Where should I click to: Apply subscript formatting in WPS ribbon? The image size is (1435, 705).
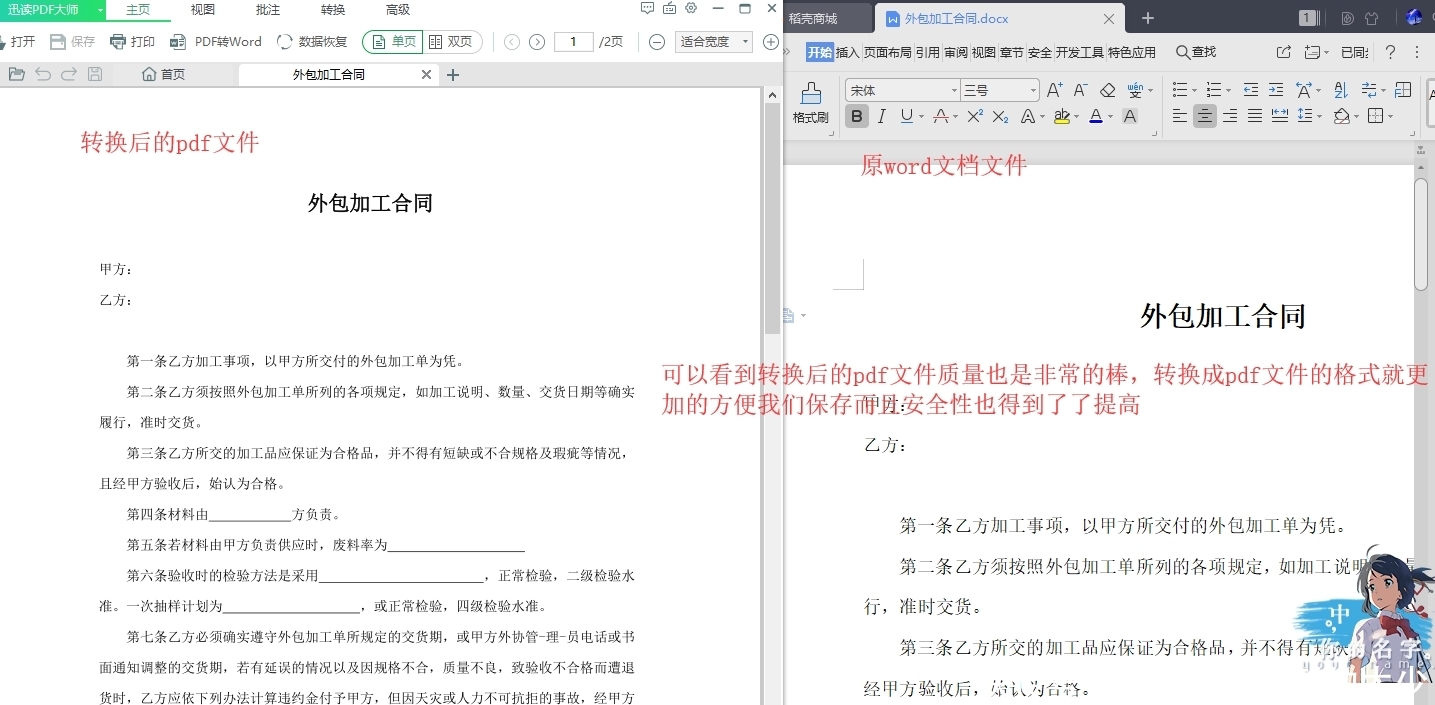999,117
